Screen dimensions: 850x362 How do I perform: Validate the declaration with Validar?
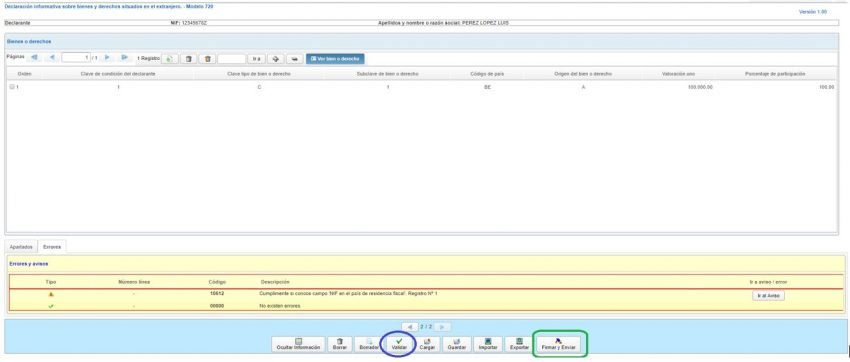pos(399,344)
